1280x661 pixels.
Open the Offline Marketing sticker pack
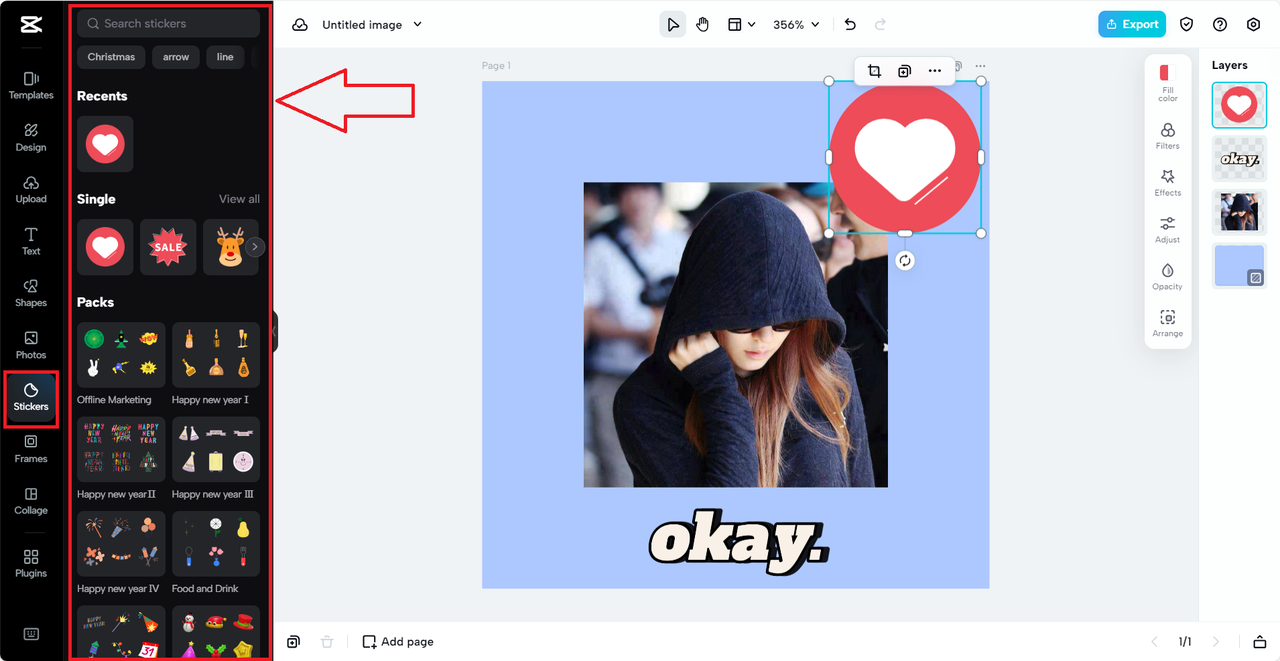coord(121,355)
